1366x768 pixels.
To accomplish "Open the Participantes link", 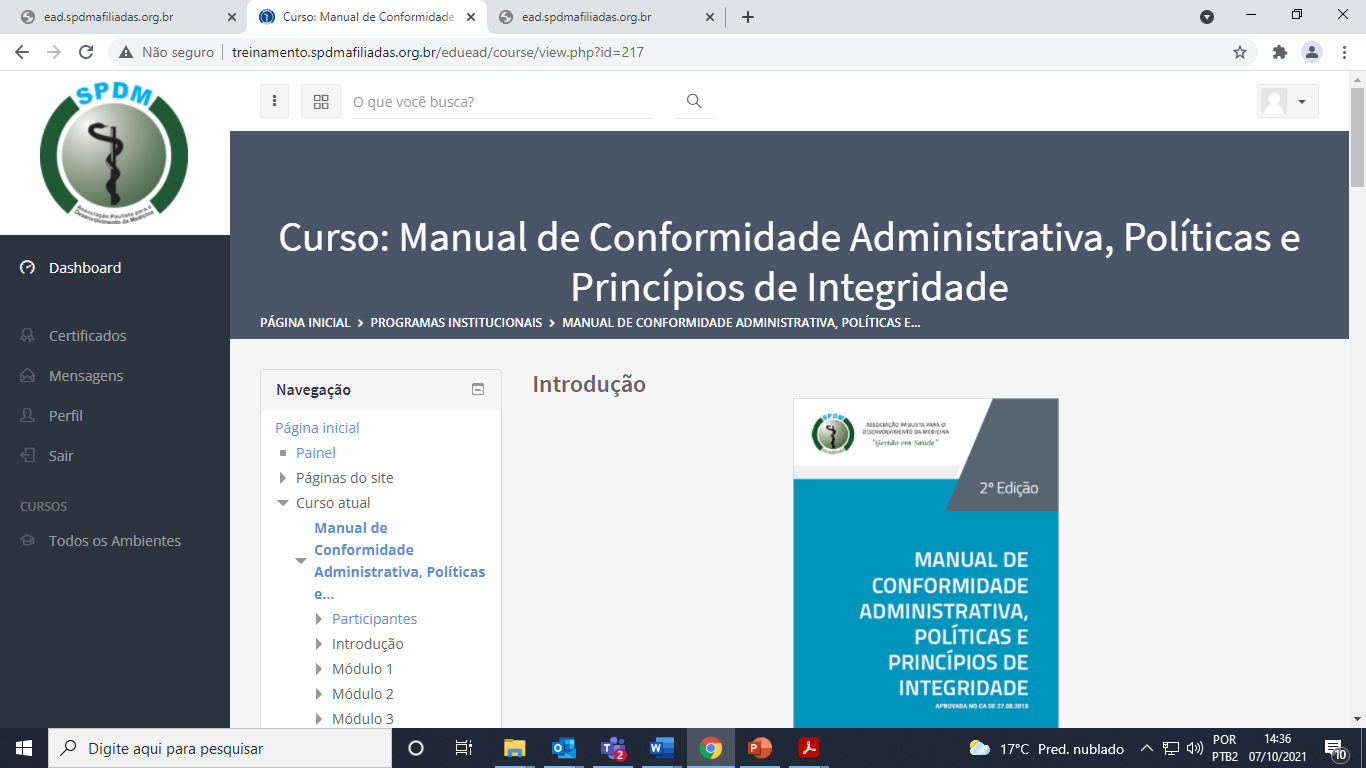I will 374,619.
